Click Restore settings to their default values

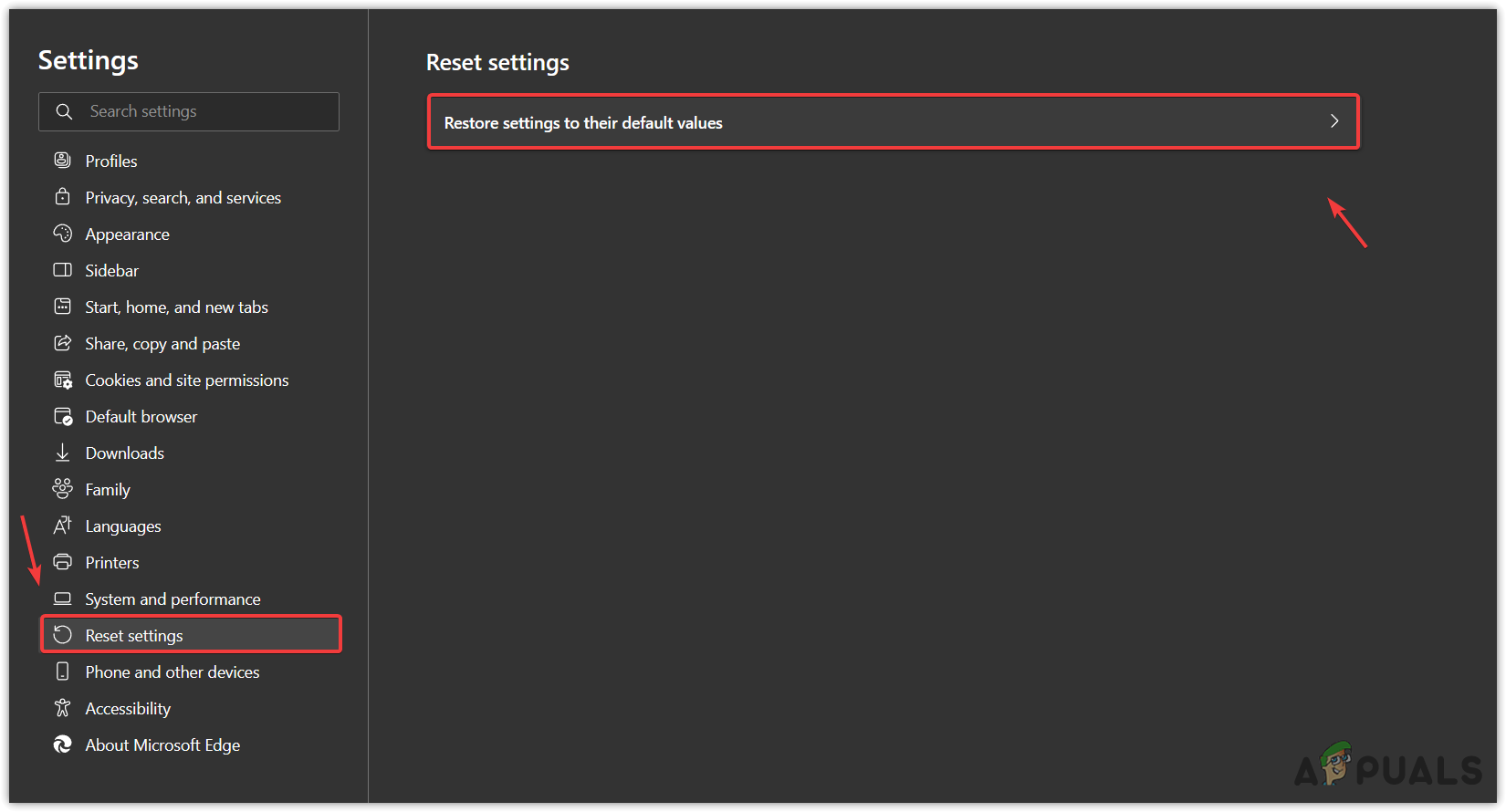point(583,123)
